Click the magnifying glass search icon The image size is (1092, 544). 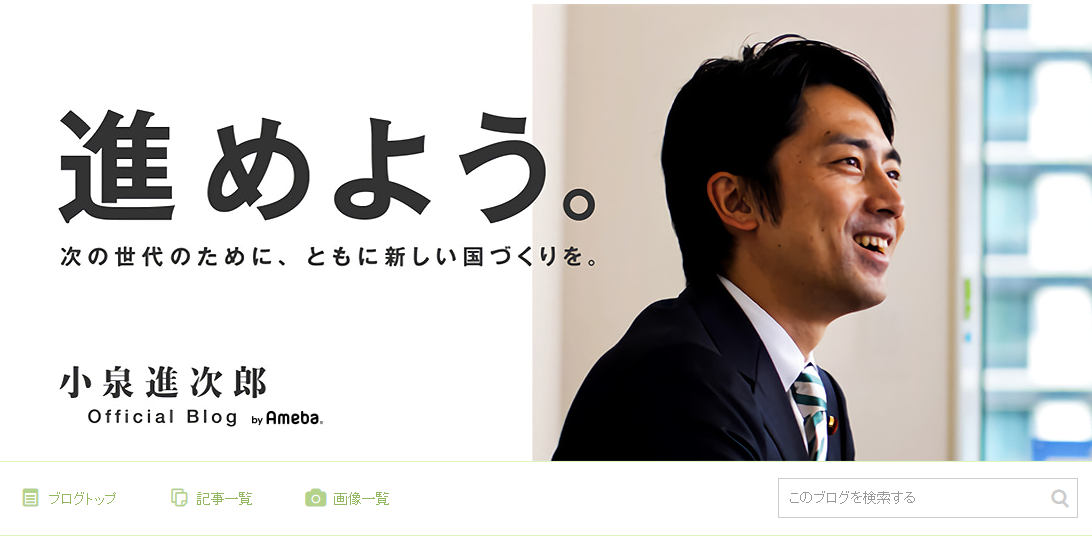[x=1059, y=498]
